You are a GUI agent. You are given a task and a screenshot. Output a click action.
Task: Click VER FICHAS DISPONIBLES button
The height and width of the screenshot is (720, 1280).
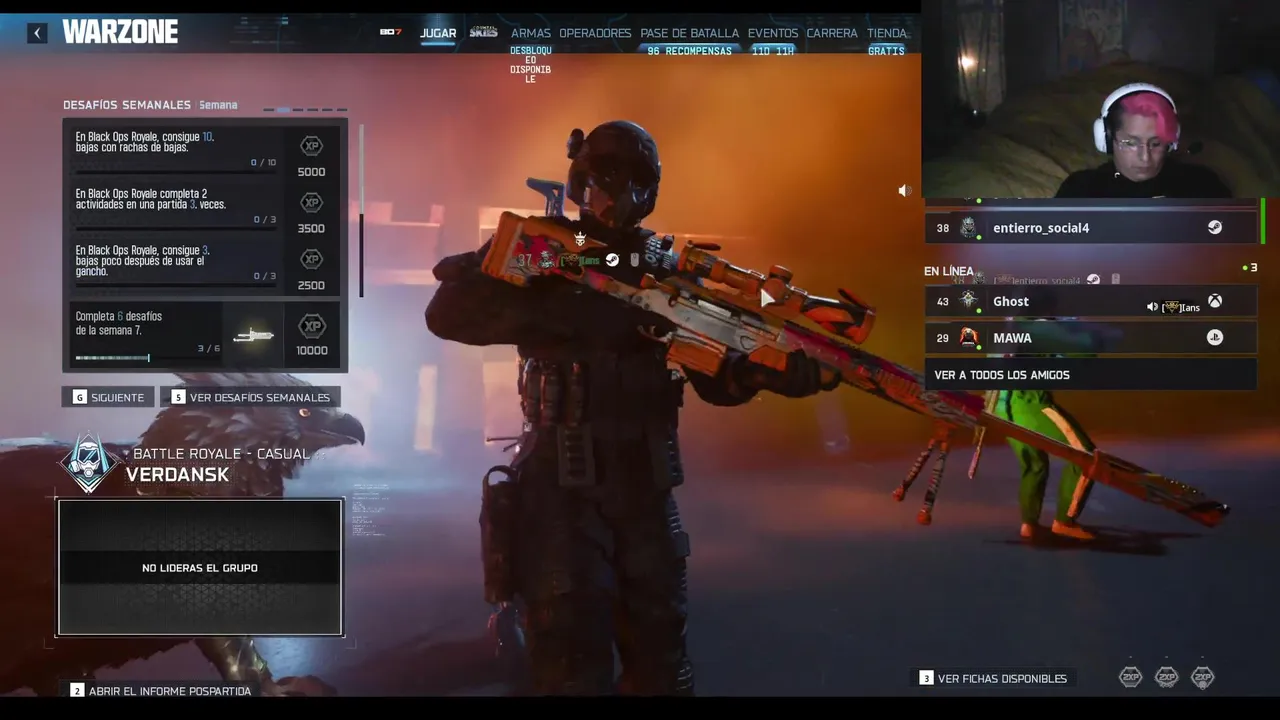click(x=993, y=678)
